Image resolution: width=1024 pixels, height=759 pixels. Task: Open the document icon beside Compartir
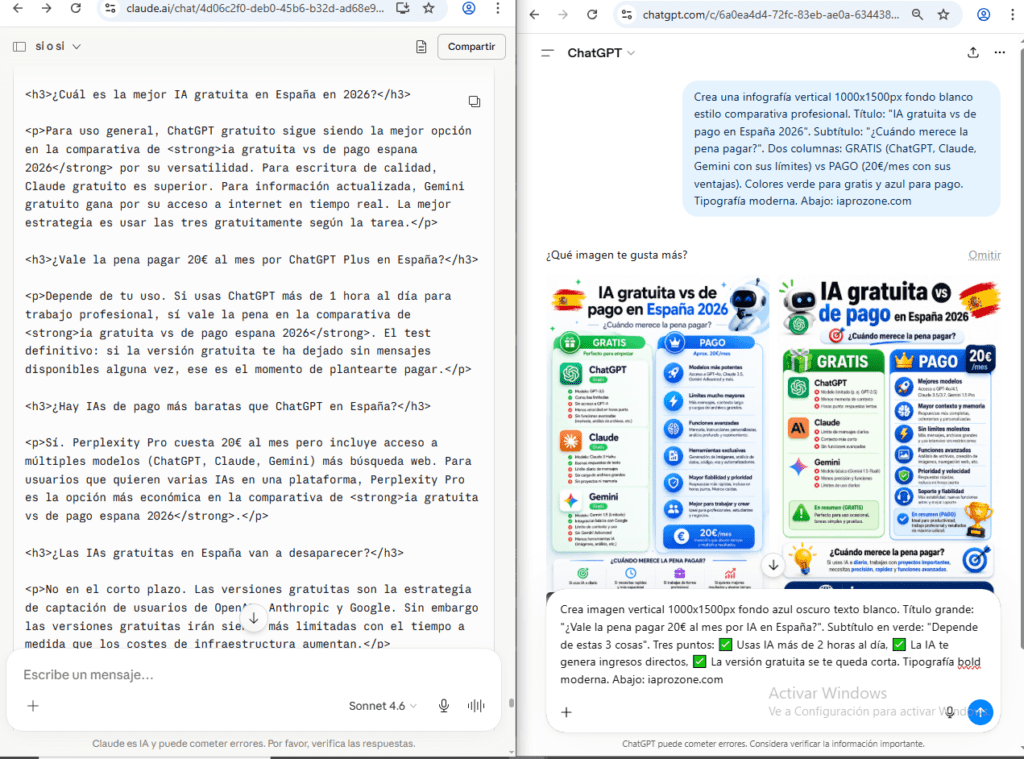421,46
